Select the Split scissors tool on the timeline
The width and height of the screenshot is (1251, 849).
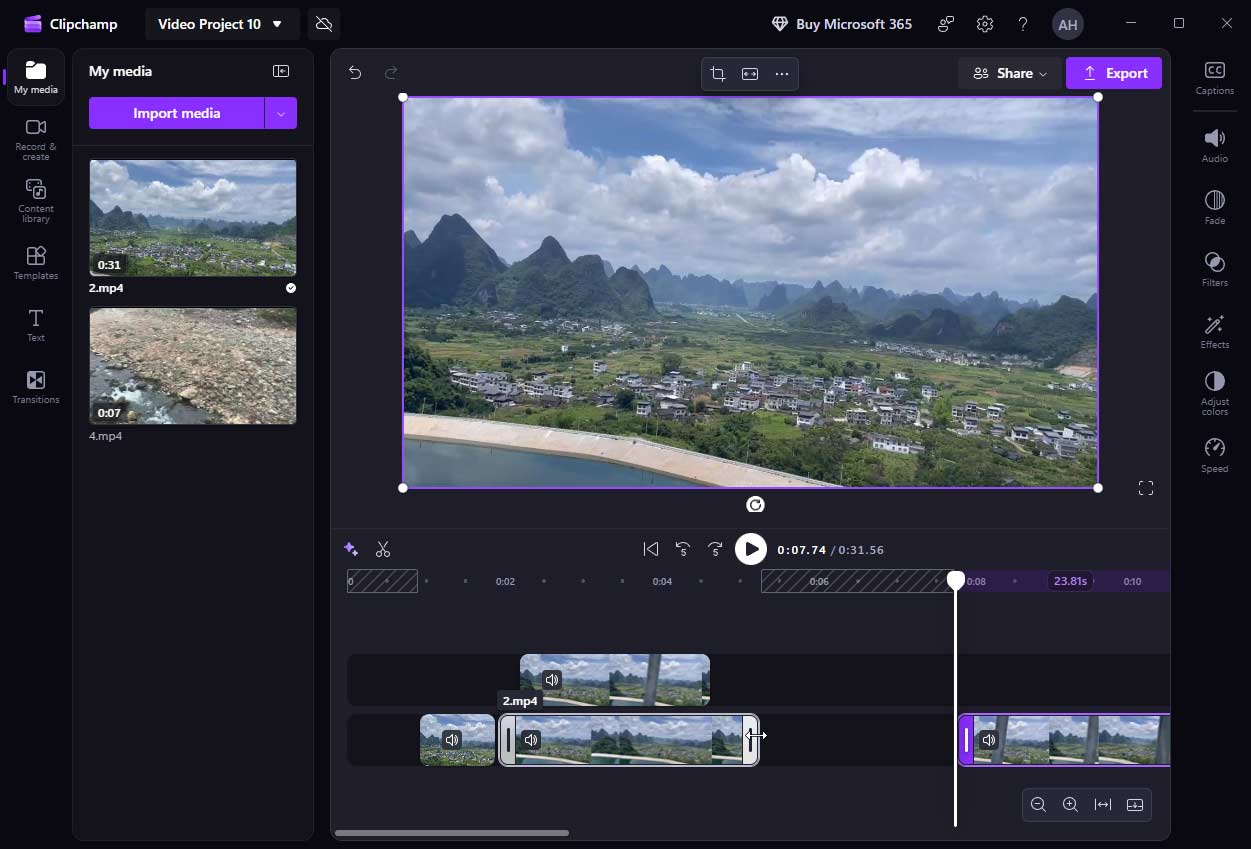click(383, 549)
